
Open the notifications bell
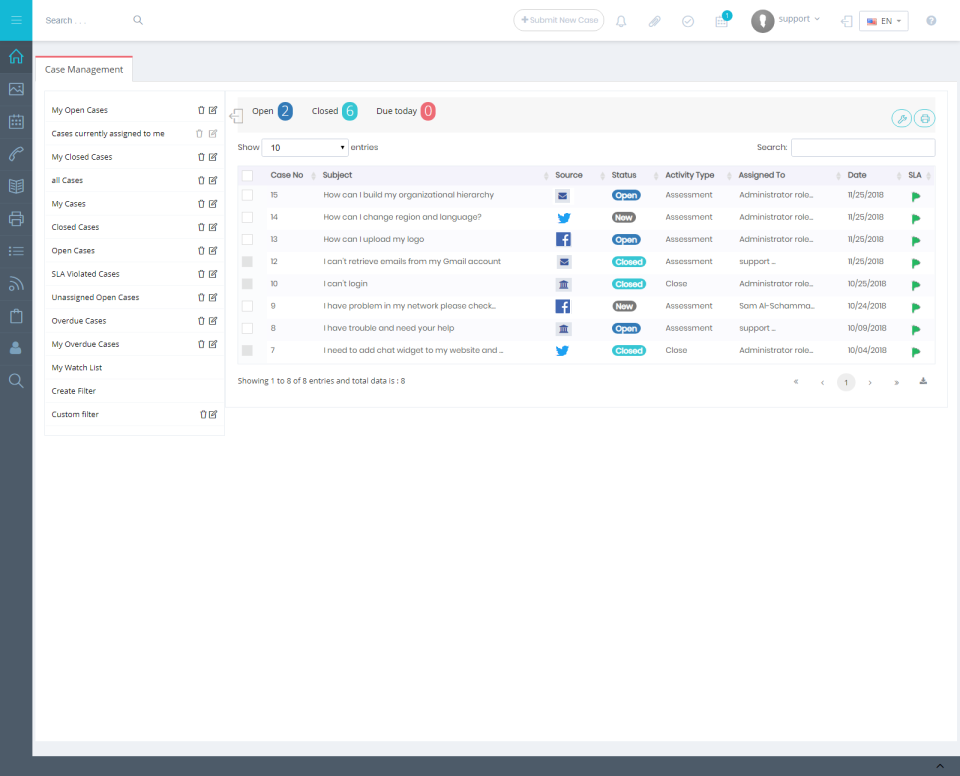click(x=621, y=20)
